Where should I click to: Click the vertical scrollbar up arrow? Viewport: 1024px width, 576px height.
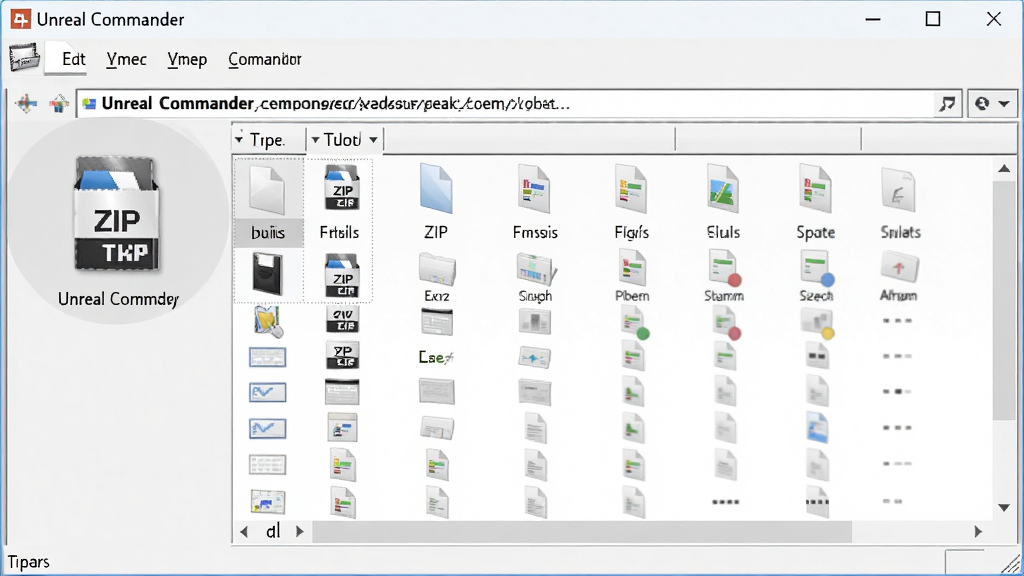[x=1004, y=169]
